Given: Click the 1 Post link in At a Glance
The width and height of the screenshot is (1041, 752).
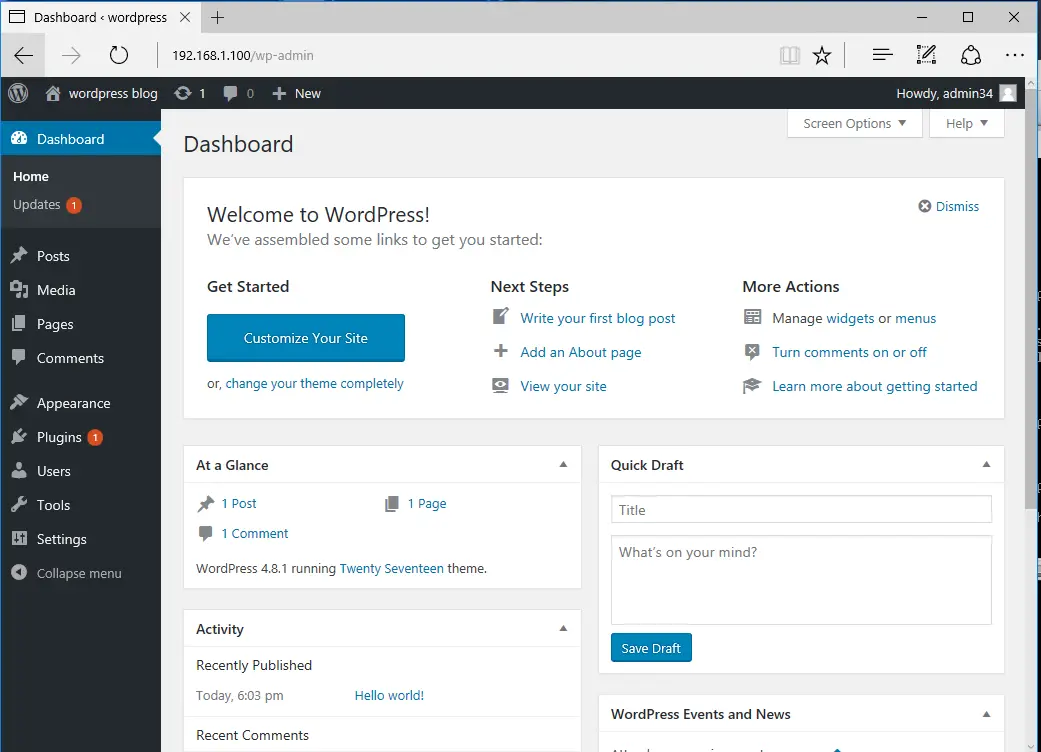Looking at the screenshot, I should [x=238, y=503].
